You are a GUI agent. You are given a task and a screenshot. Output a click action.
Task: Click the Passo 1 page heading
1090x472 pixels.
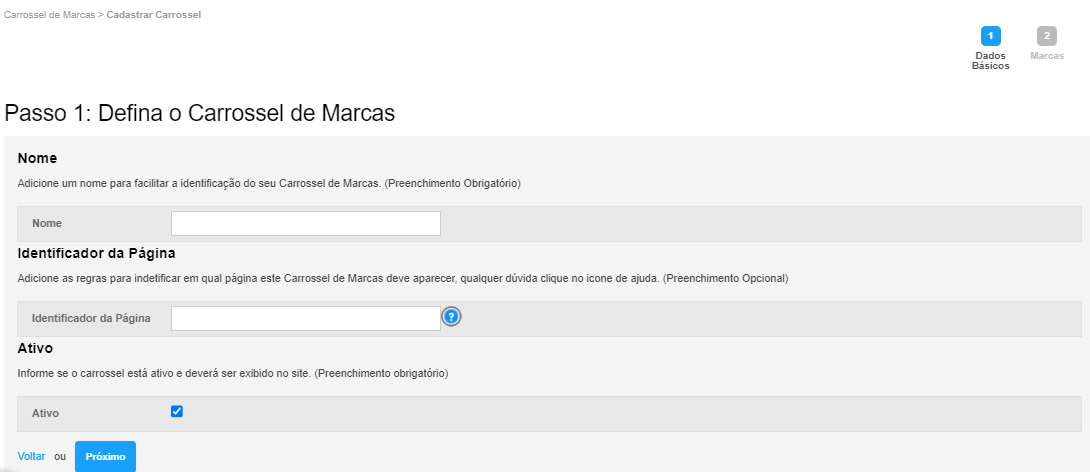coord(200,113)
